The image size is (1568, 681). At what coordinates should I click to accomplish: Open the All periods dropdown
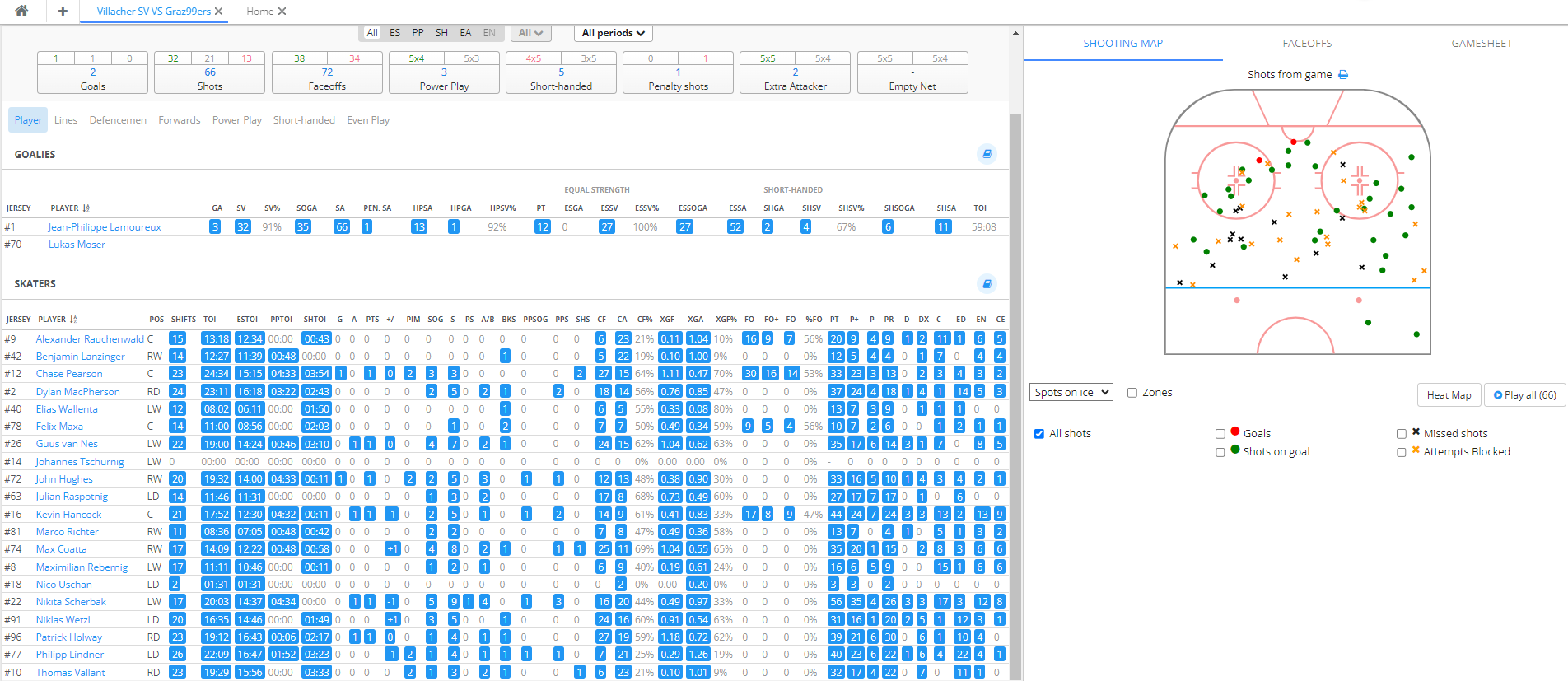(613, 33)
